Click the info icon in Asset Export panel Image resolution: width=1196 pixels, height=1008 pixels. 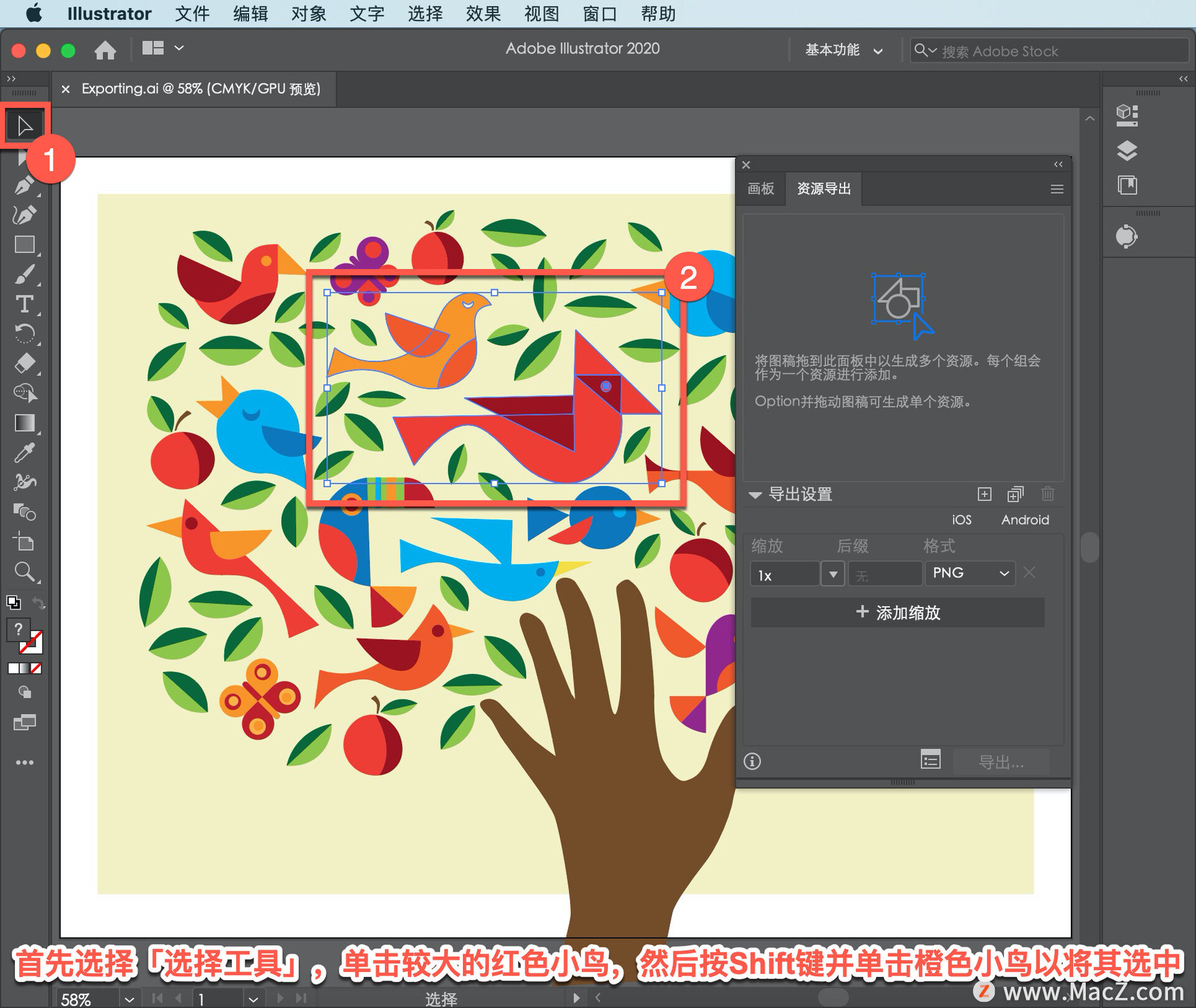click(752, 761)
